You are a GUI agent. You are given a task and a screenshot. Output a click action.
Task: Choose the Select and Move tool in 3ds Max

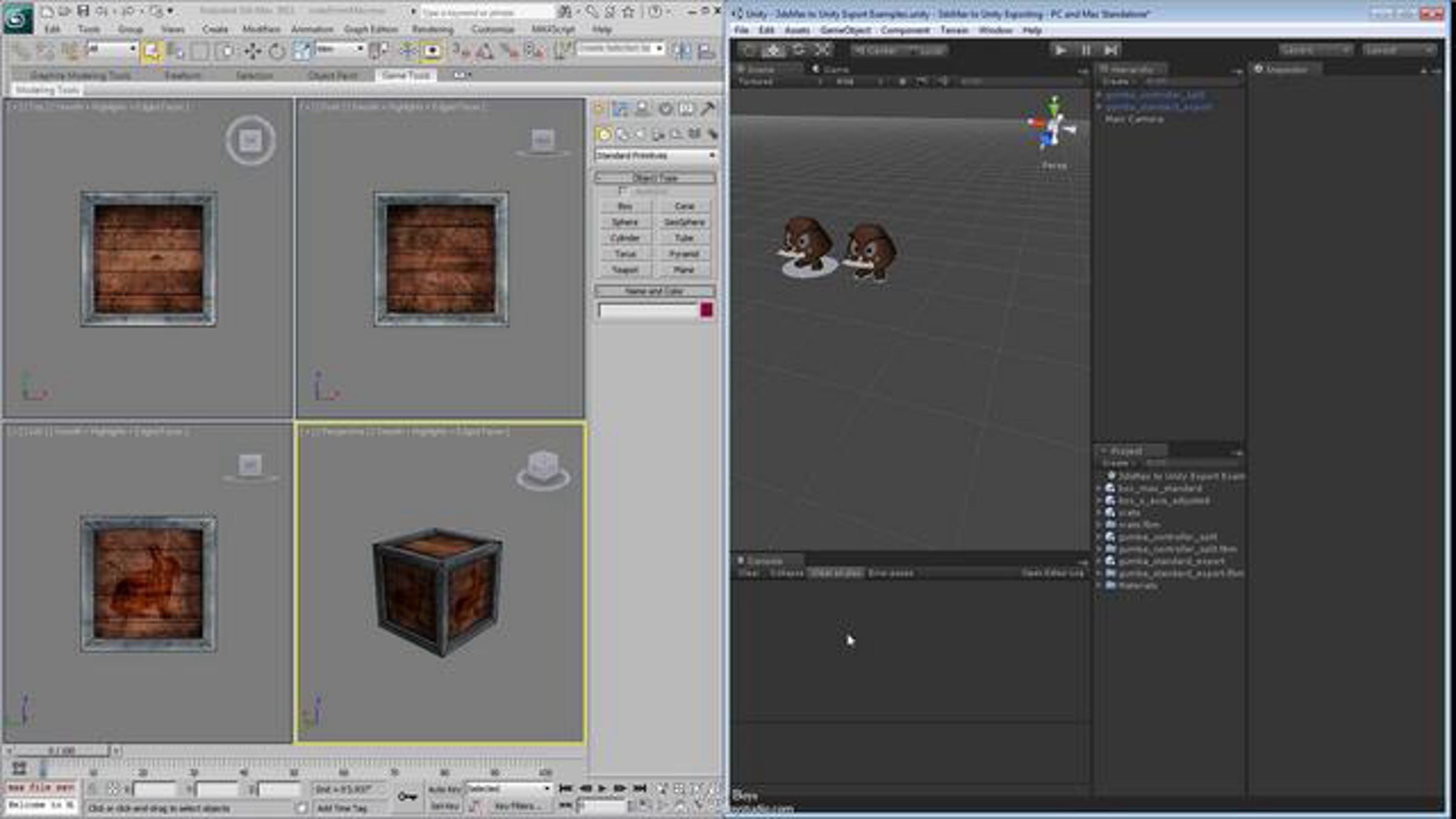pos(252,51)
